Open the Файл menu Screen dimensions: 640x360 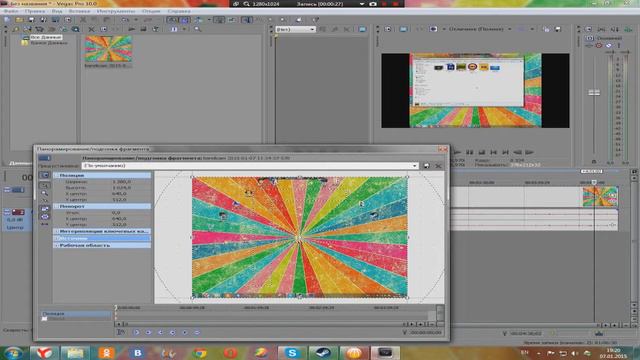[11, 11]
